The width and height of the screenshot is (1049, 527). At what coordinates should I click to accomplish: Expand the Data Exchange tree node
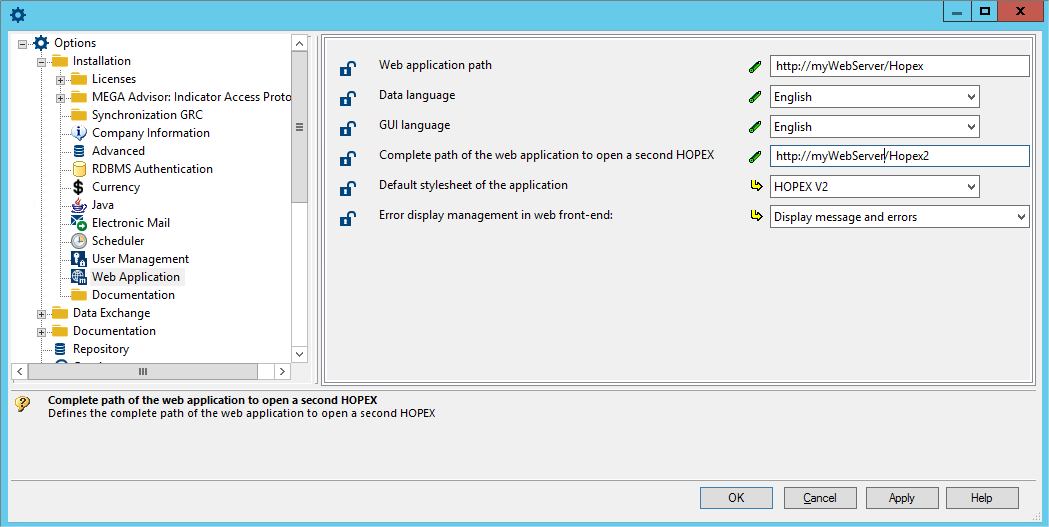pyautogui.click(x=42, y=314)
